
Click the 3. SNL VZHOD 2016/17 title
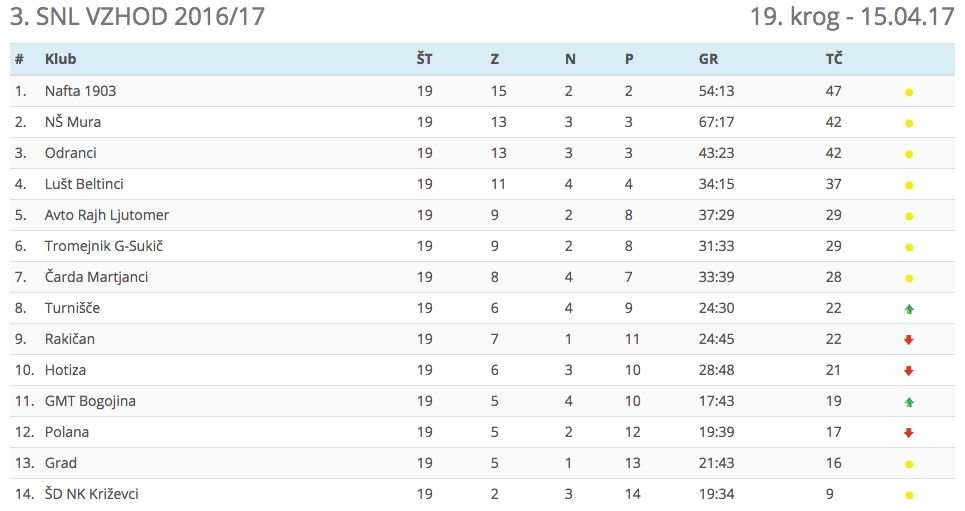pyautogui.click(x=137, y=17)
